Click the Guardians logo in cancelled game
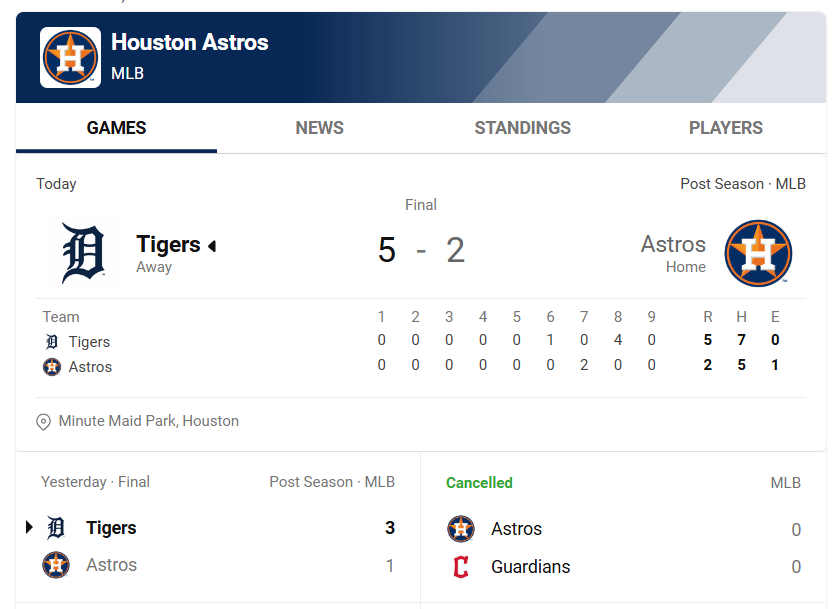836x609 pixels. point(461,567)
